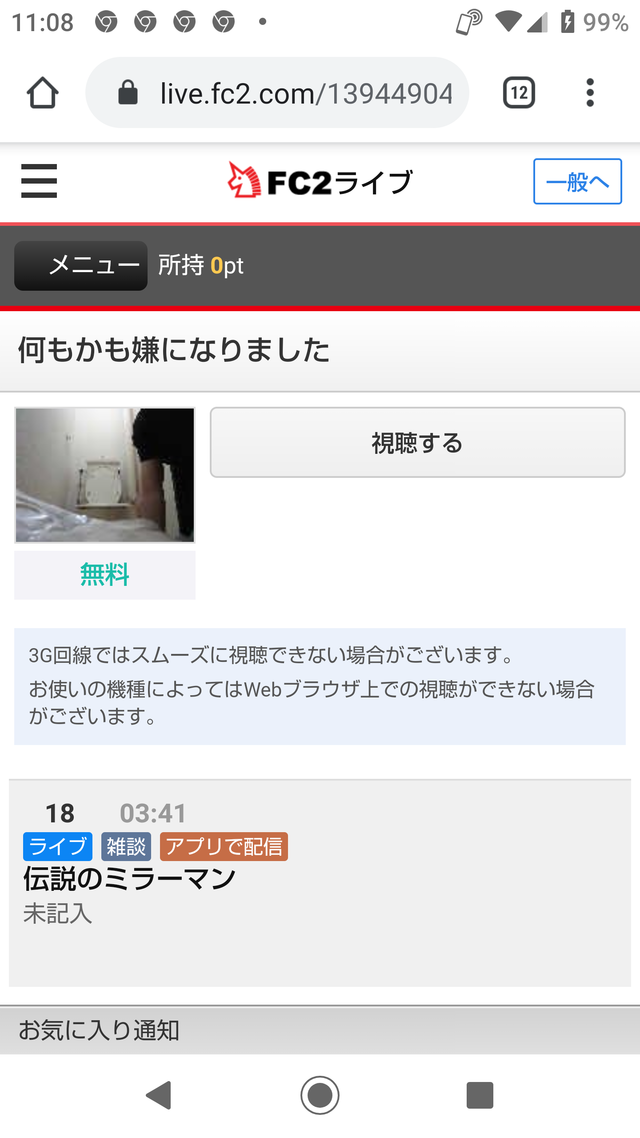Open the hamburger navigation menu

click(x=39, y=181)
